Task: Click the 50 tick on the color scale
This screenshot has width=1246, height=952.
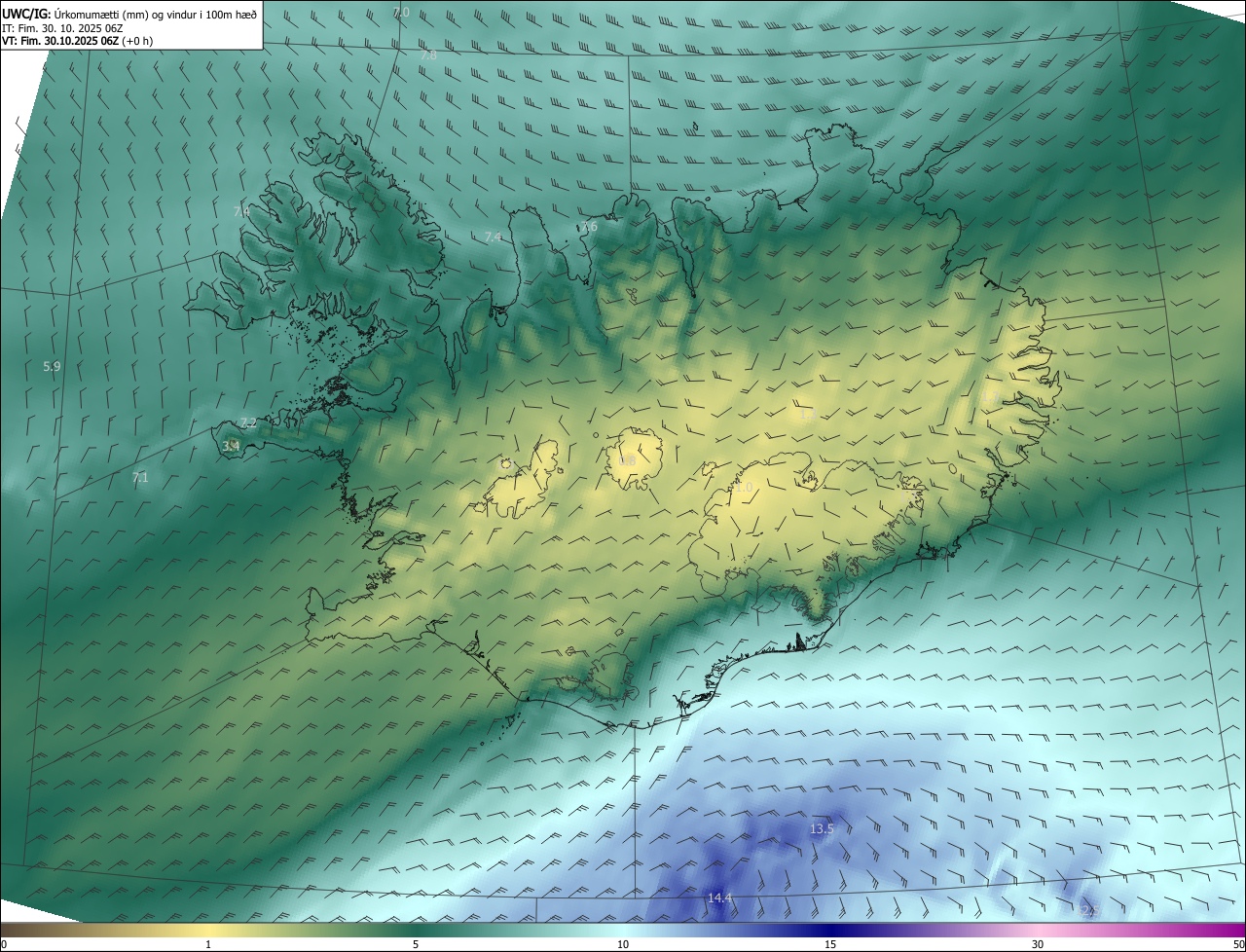Action: pos(1238,944)
